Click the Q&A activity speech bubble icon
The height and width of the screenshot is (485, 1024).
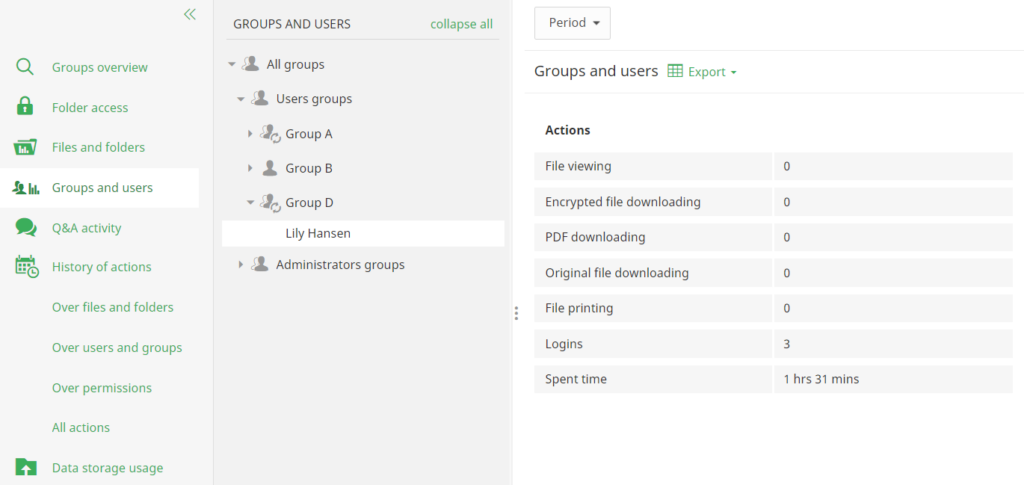pos(25,227)
